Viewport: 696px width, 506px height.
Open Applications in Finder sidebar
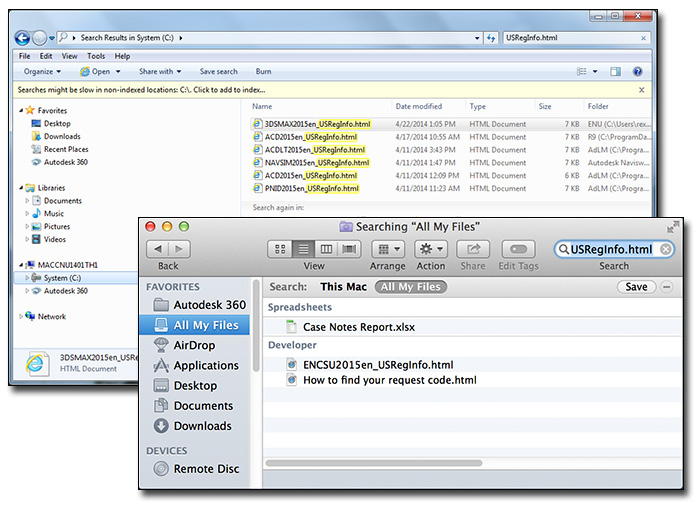tap(197, 366)
